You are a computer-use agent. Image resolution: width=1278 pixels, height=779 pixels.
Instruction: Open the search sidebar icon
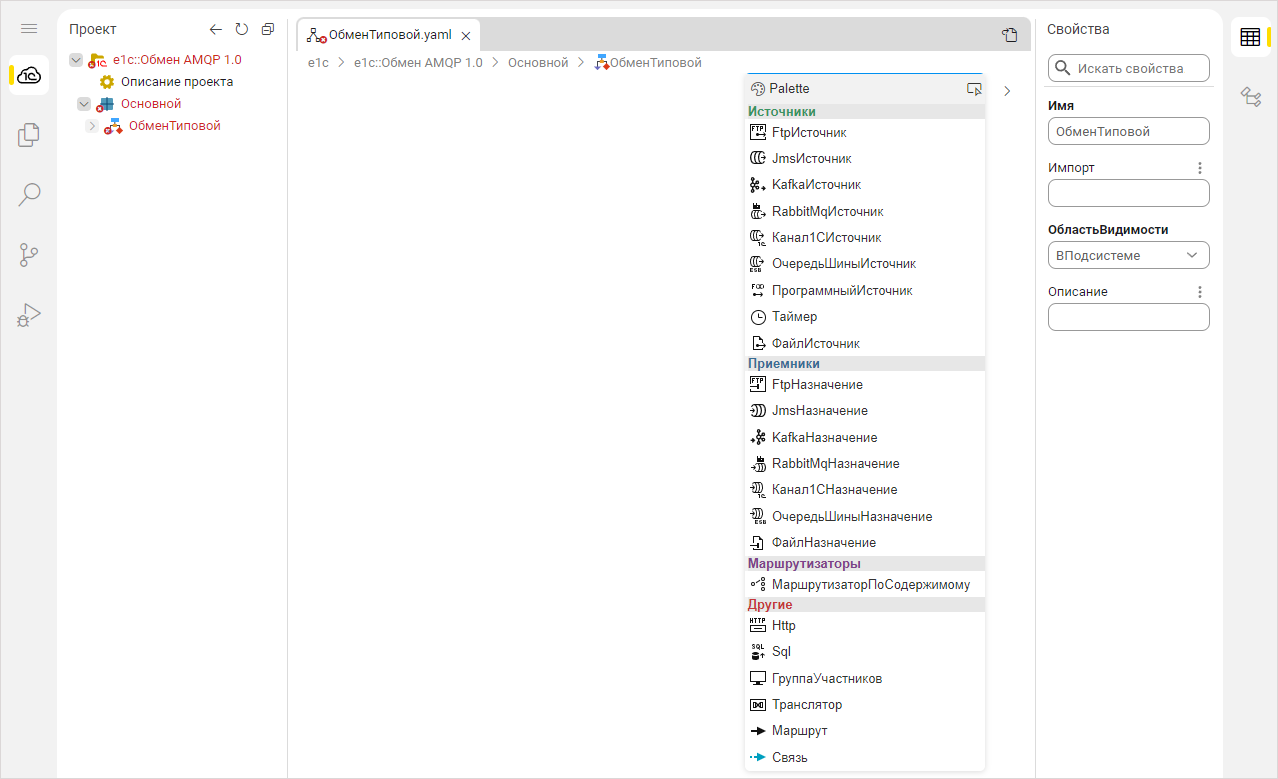point(29,194)
